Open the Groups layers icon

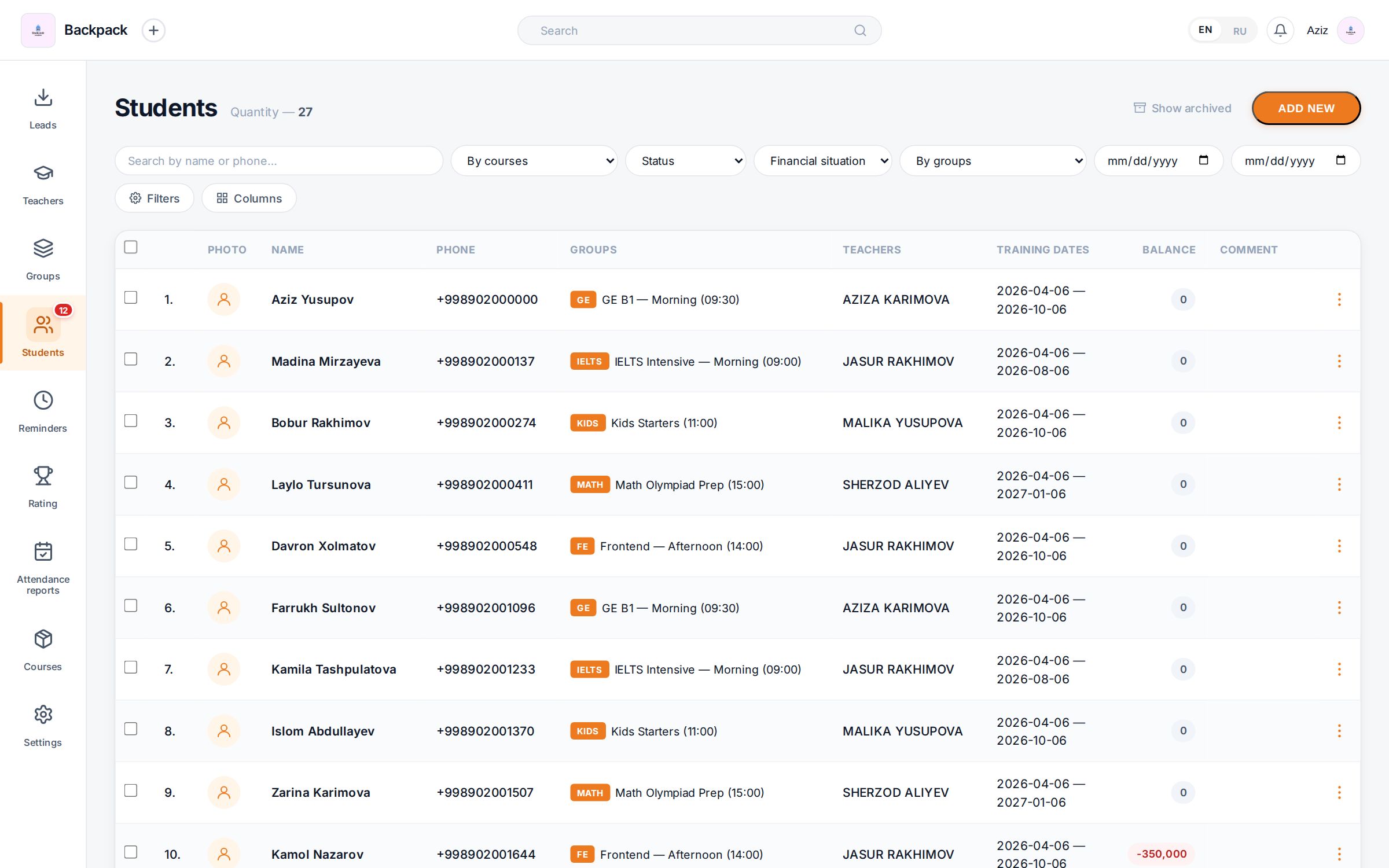(x=43, y=248)
